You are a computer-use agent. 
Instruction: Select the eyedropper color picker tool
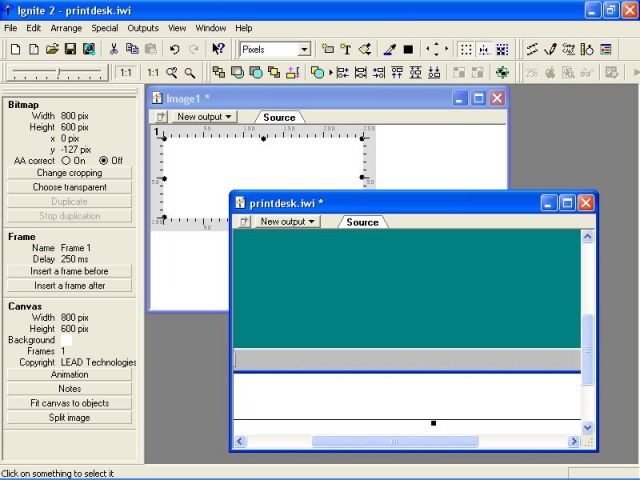point(390,48)
